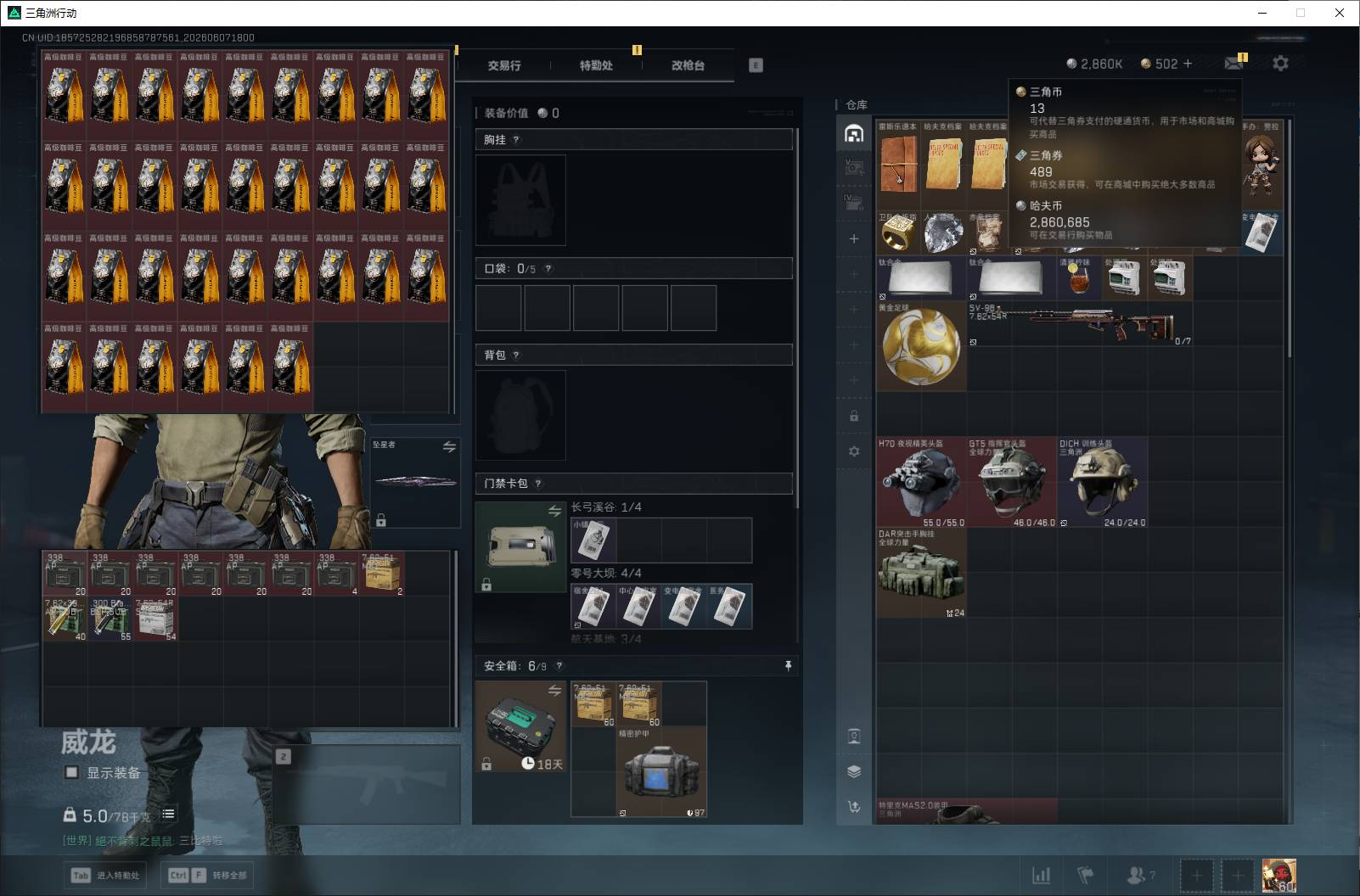Viewport: 1360px width, 896px height.
Task: Add a new warehouse page with plus
Action: click(x=854, y=239)
